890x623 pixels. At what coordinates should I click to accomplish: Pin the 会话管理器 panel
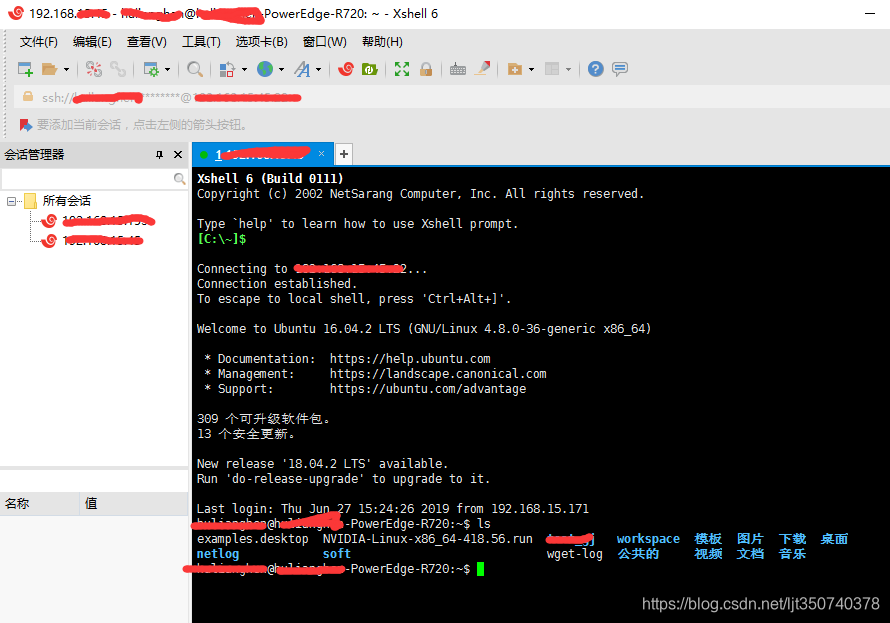[x=159, y=154]
